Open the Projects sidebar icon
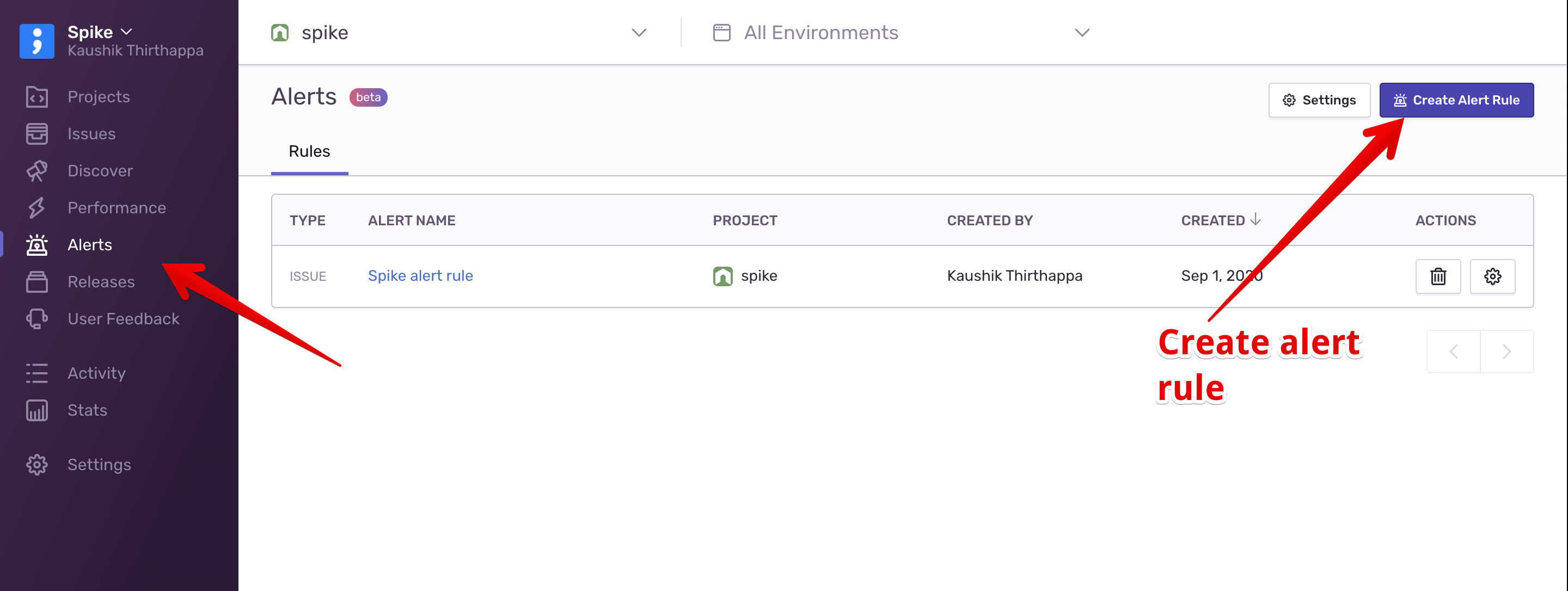 (36, 97)
